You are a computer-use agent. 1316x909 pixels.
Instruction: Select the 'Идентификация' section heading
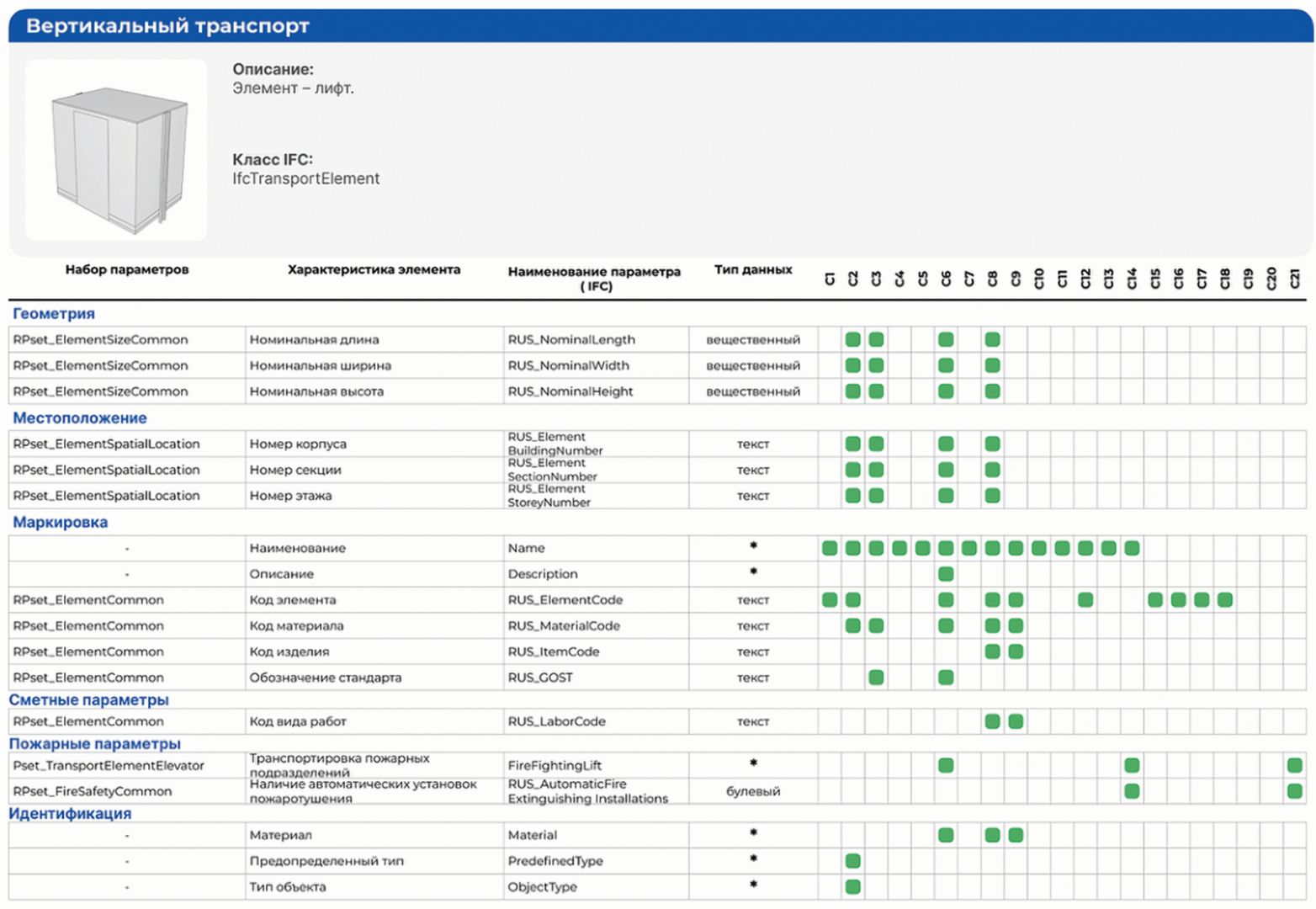coord(70,813)
